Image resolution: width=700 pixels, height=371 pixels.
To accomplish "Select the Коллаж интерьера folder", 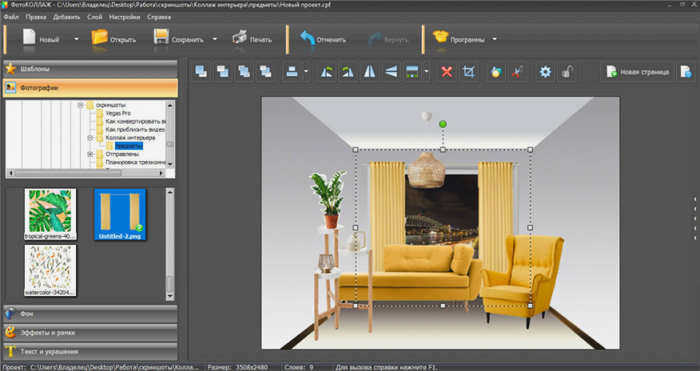I will pyautogui.click(x=130, y=138).
